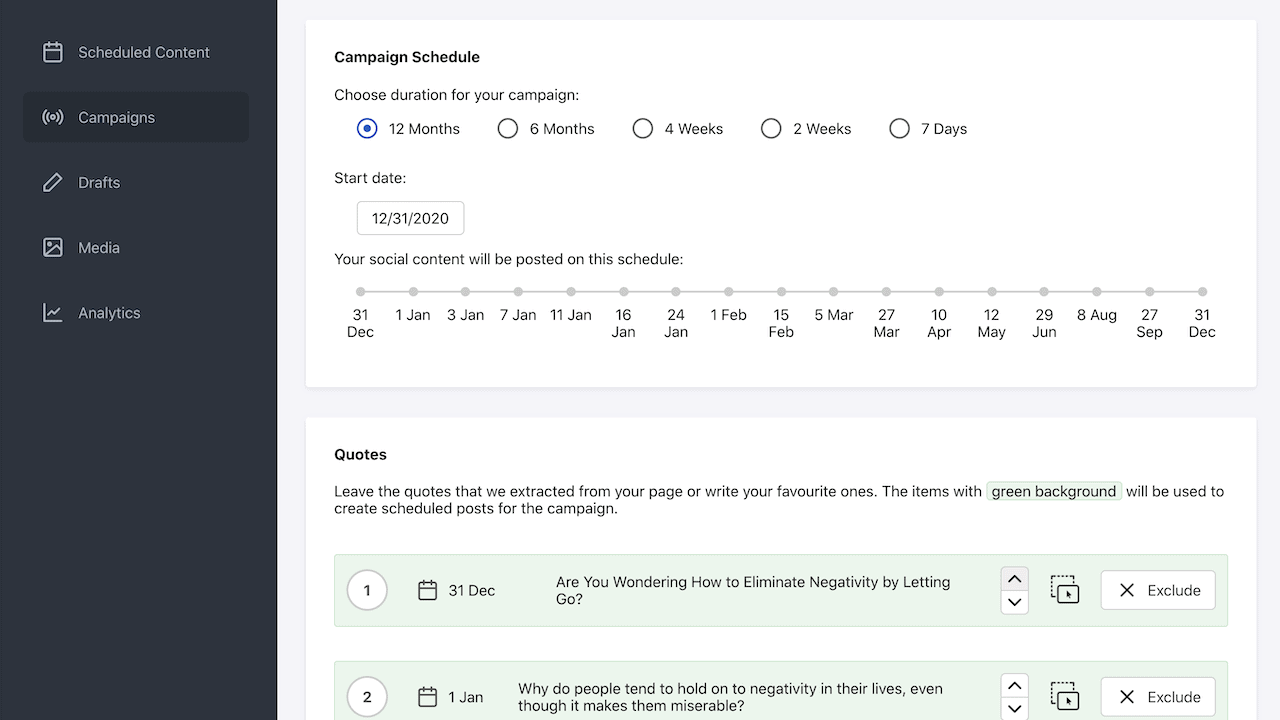Pick the 7 Days duration radio button
The image size is (1280, 720).
pos(899,129)
